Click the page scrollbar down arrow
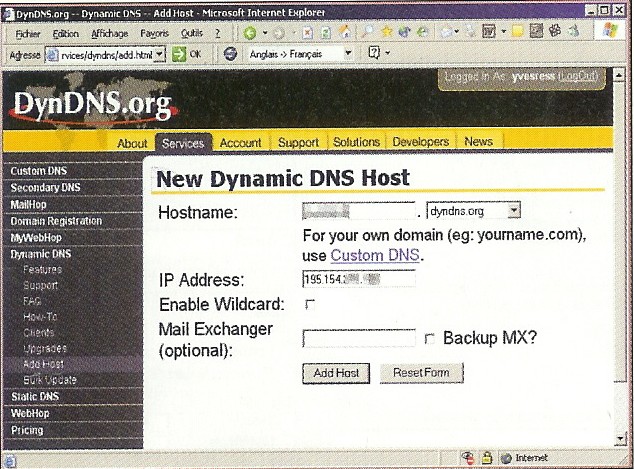The image size is (634, 469). click(621, 438)
